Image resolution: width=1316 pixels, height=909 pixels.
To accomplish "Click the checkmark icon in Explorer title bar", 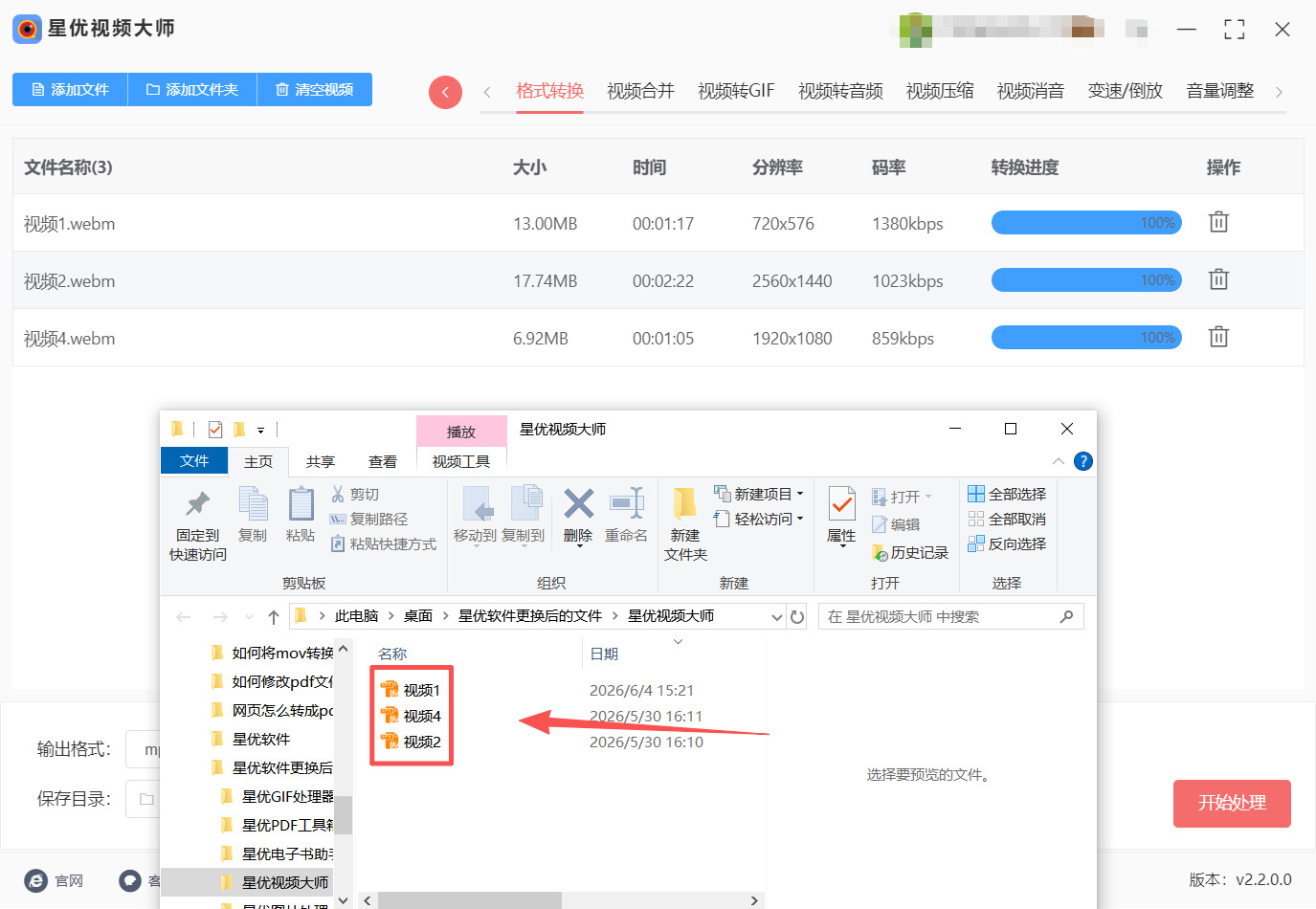I will click(215, 430).
